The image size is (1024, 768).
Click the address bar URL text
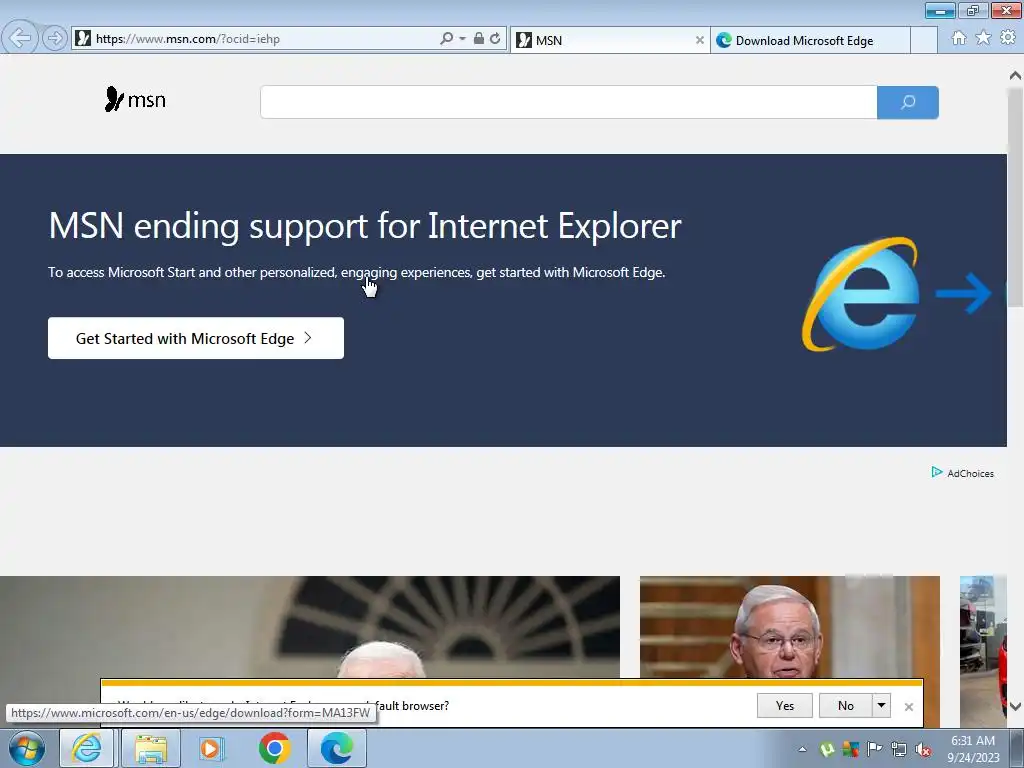(x=188, y=39)
